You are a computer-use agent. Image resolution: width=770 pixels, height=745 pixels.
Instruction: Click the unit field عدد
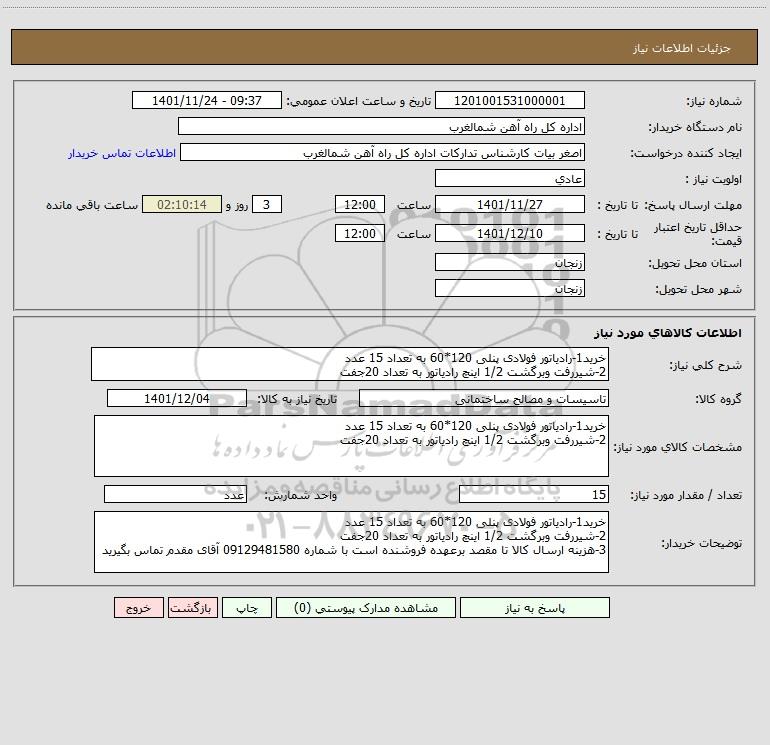tap(175, 495)
